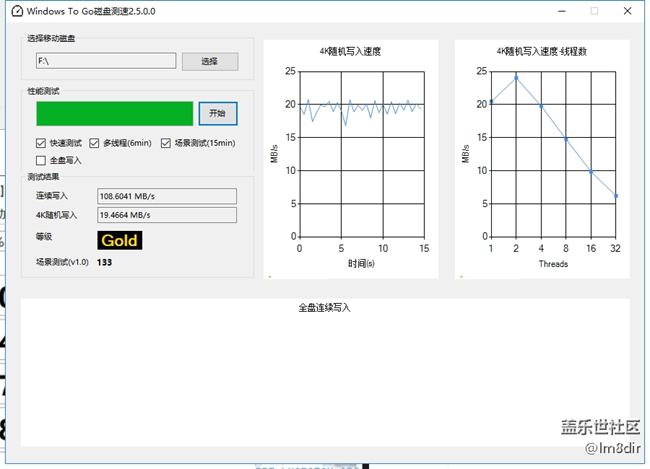This screenshot has height=469, width=650.
Task: Click the 性能测试 group label
Action: click(x=44, y=91)
